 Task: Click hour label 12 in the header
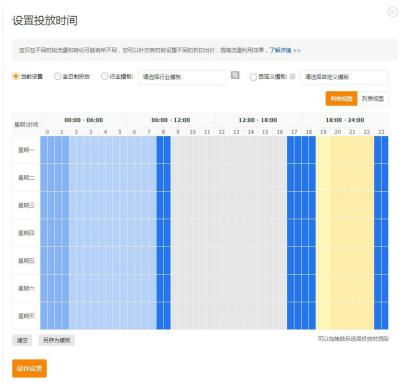(221, 132)
